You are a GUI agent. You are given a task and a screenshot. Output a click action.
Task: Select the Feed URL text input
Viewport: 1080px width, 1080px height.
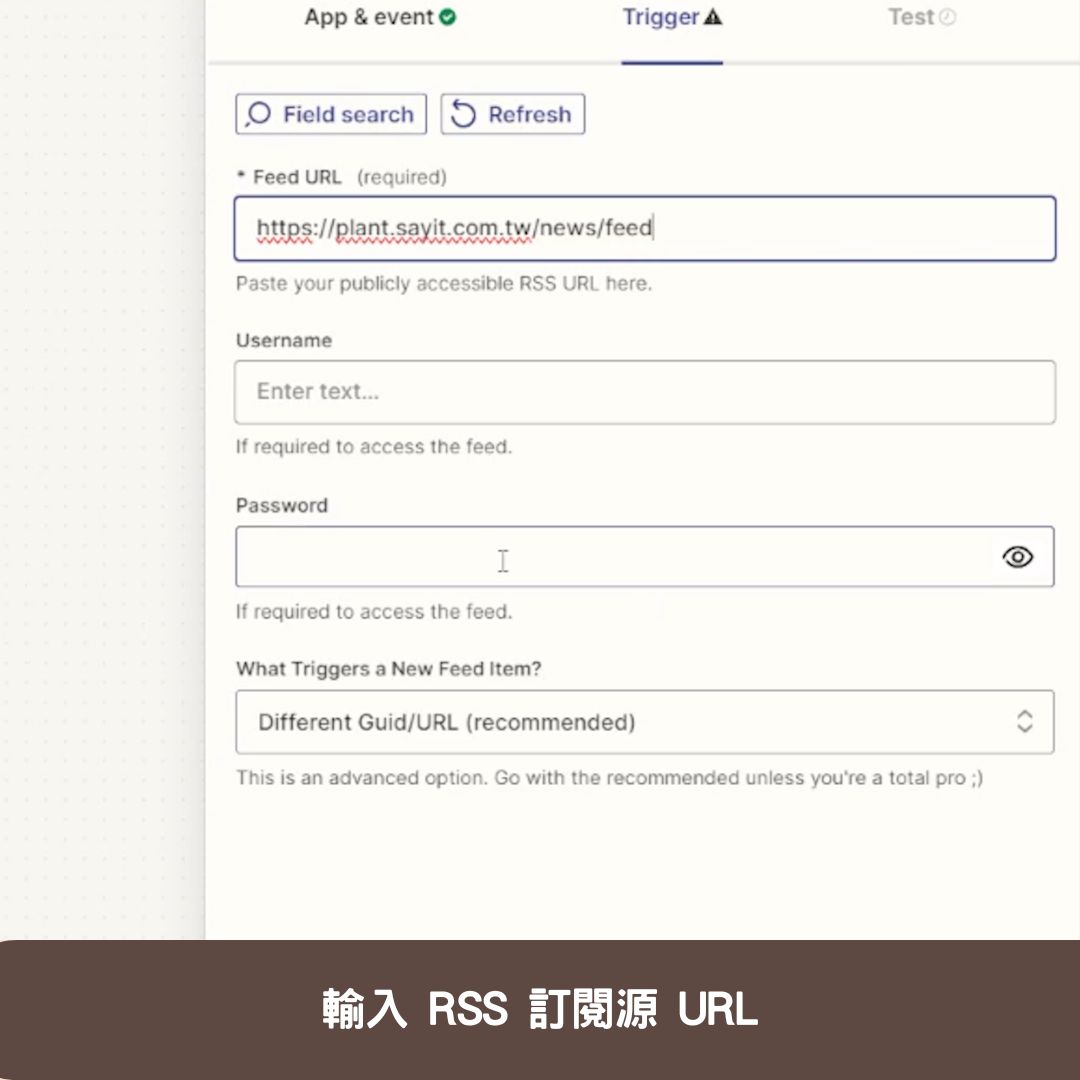(645, 228)
